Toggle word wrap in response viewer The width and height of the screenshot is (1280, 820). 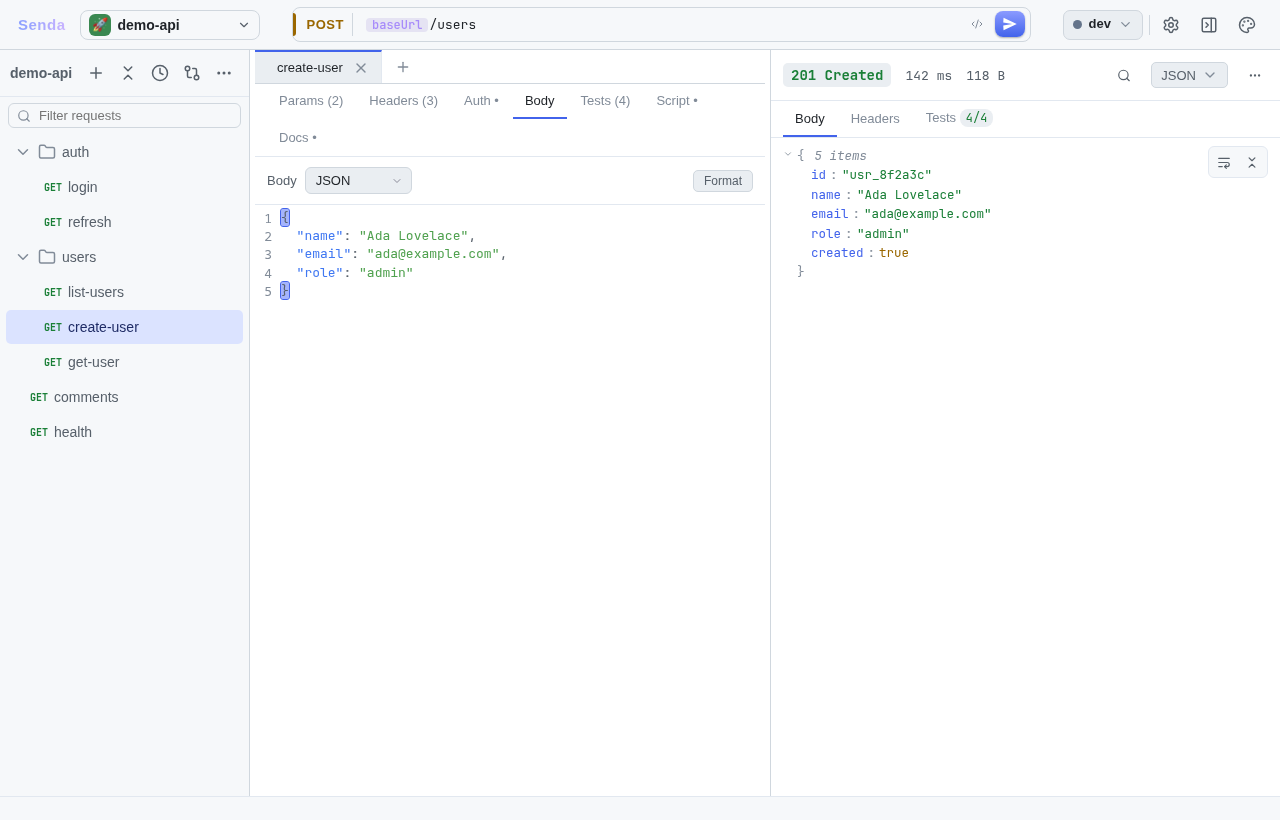[1224, 162]
